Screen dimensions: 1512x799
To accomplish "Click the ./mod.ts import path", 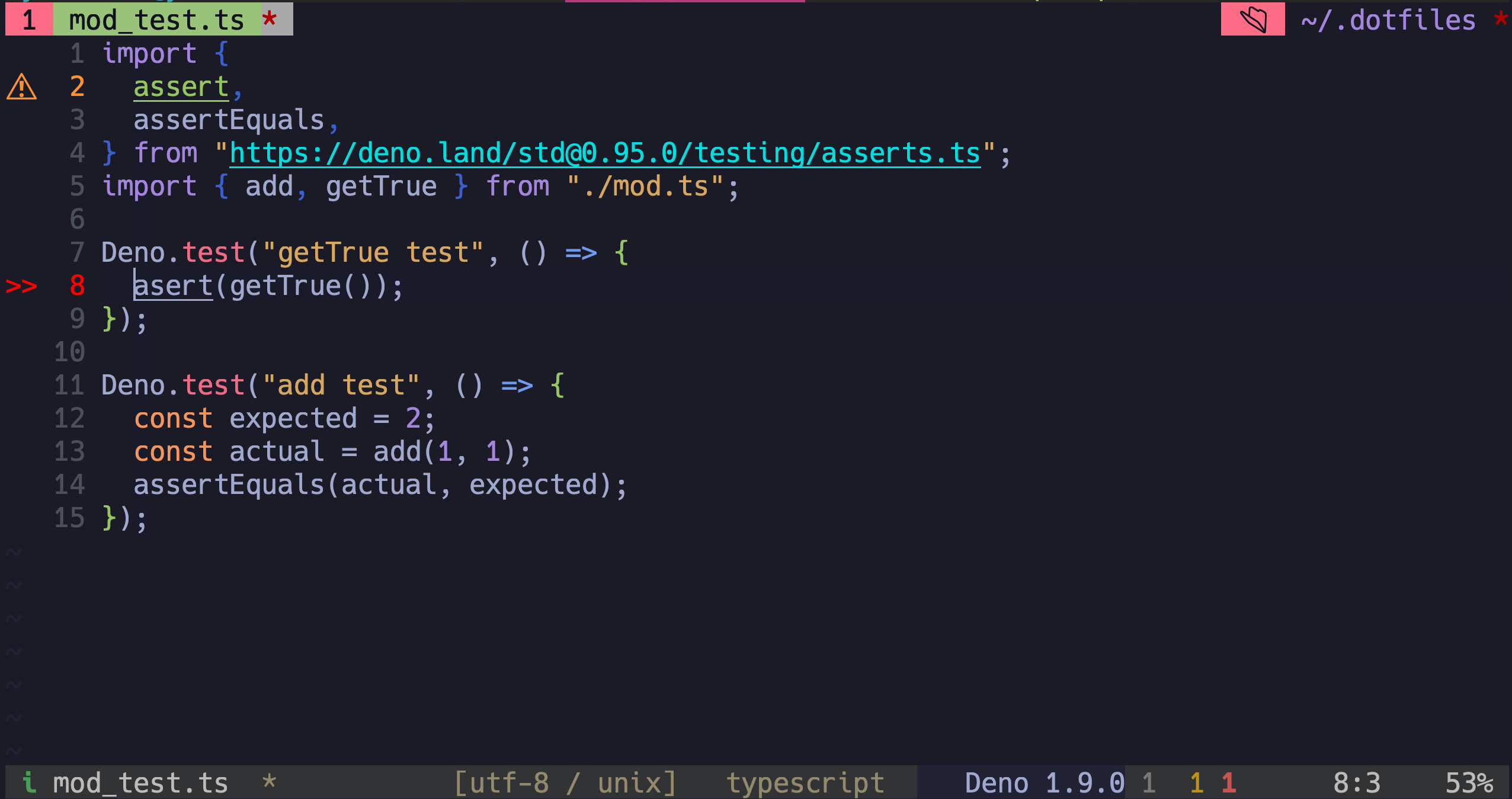I will coord(645,187).
